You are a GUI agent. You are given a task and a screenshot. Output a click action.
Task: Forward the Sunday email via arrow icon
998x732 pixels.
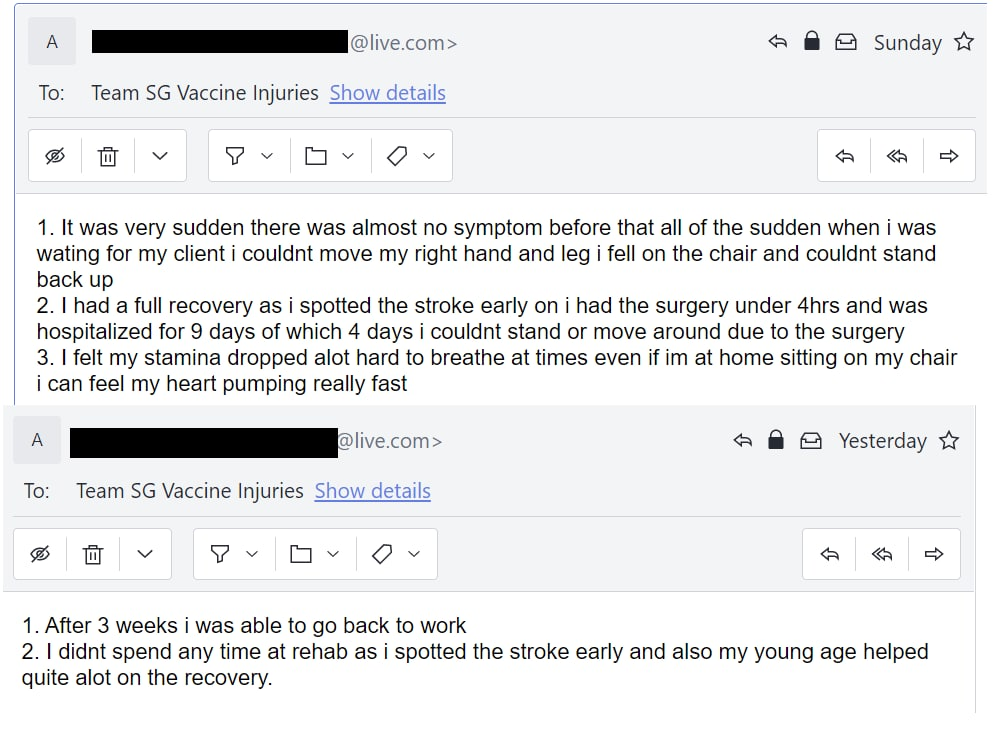[949, 156]
